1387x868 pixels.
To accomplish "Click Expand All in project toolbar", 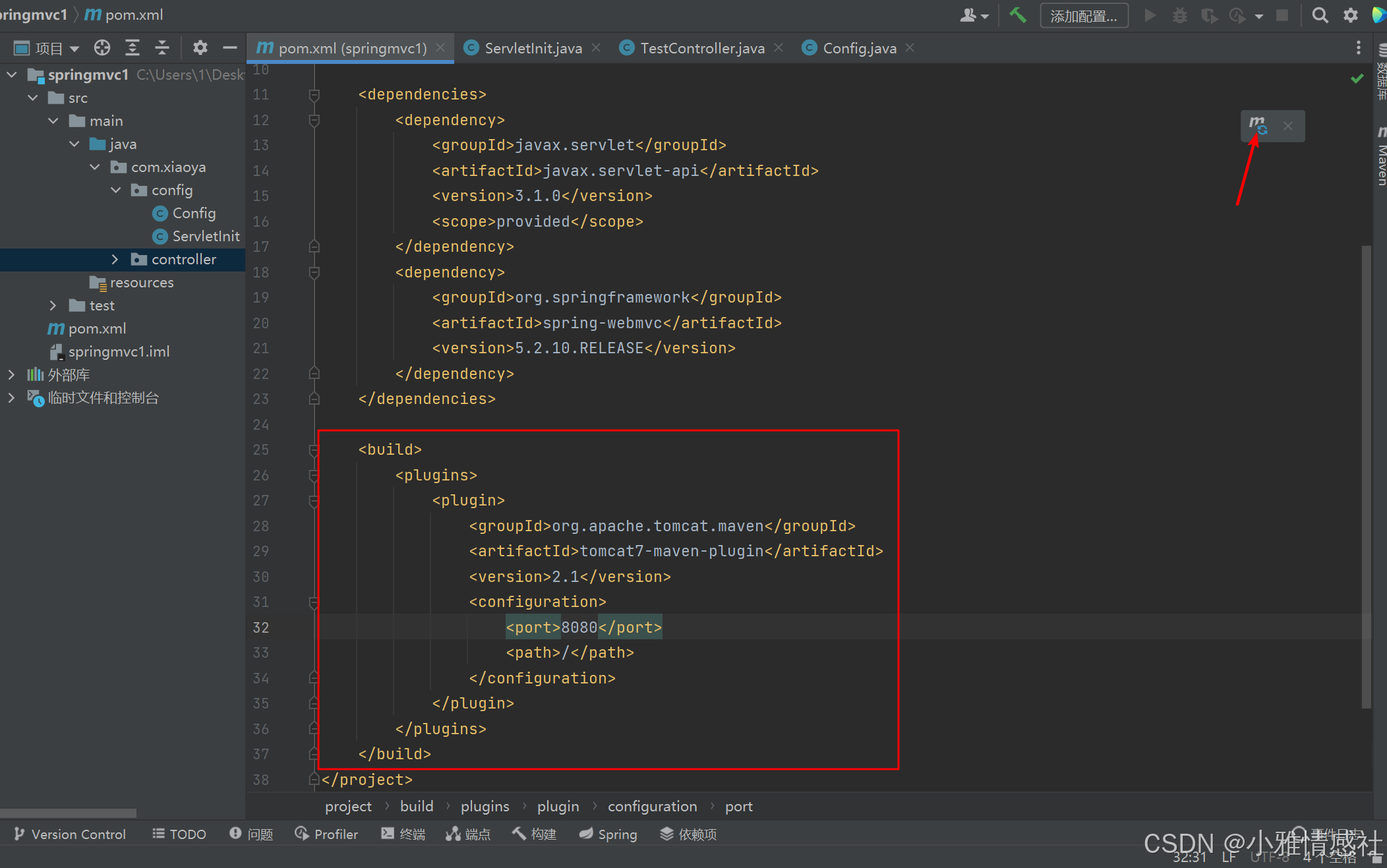I will (x=133, y=47).
